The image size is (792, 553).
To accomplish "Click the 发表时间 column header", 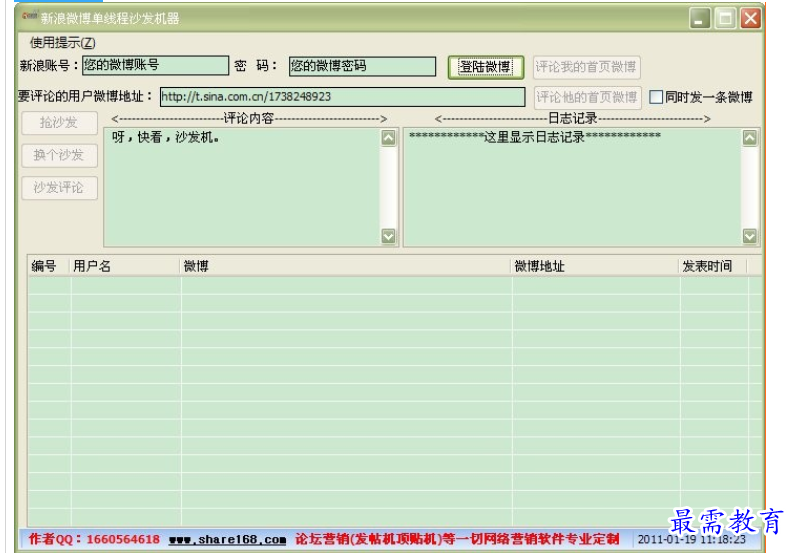I will pos(712,266).
